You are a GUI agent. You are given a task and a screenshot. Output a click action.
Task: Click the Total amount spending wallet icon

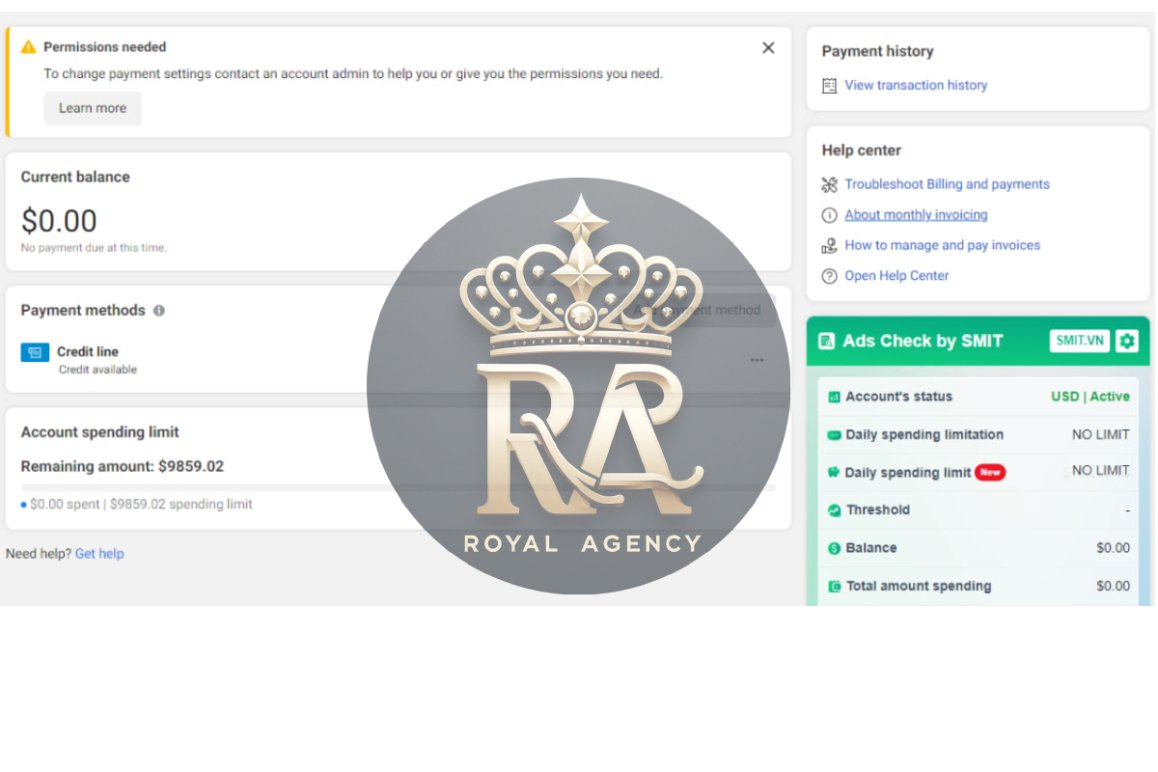pyautogui.click(x=834, y=587)
